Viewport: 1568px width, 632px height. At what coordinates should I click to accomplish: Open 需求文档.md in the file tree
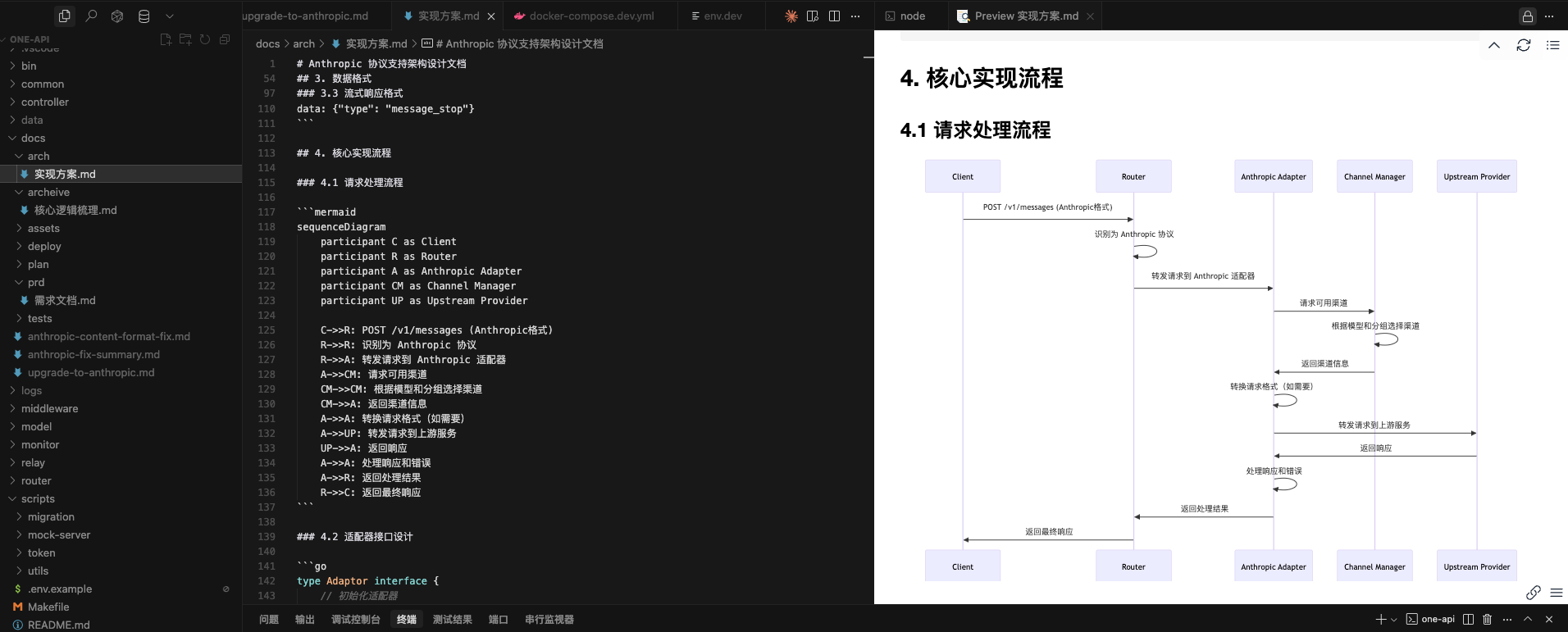point(65,300)
